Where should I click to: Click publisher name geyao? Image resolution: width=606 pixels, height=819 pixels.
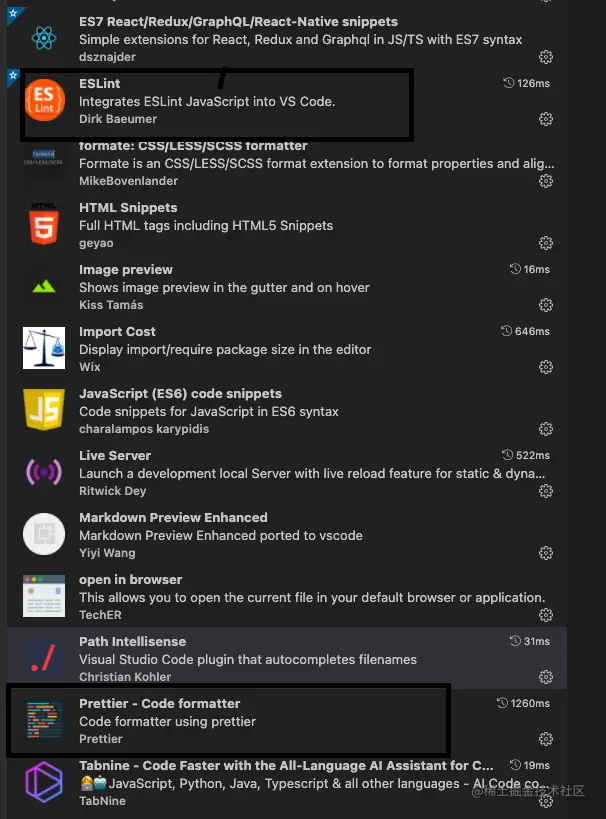[x=96, y=243]
